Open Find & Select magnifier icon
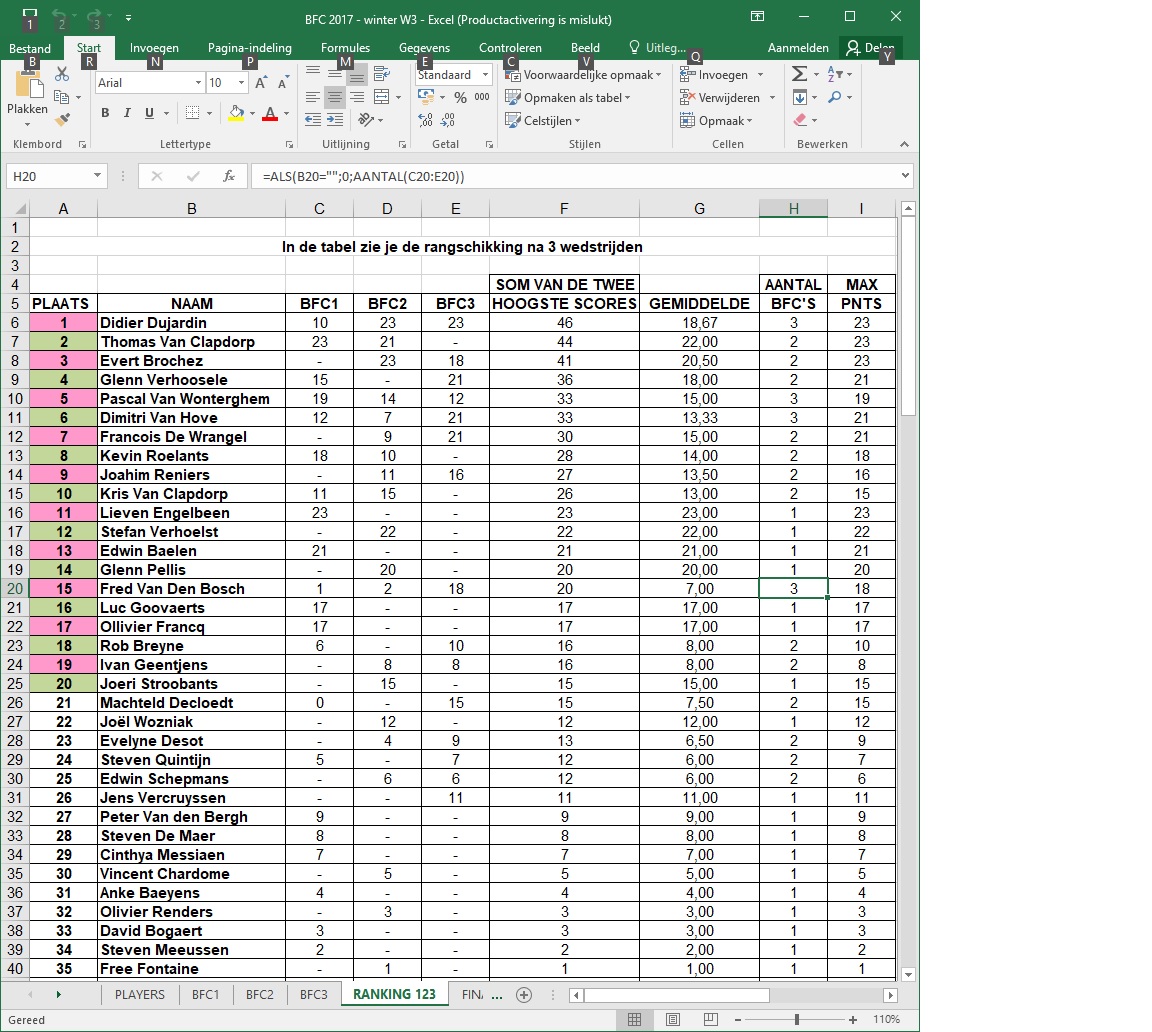The image size is (1152, 1032). pos(835,98)
